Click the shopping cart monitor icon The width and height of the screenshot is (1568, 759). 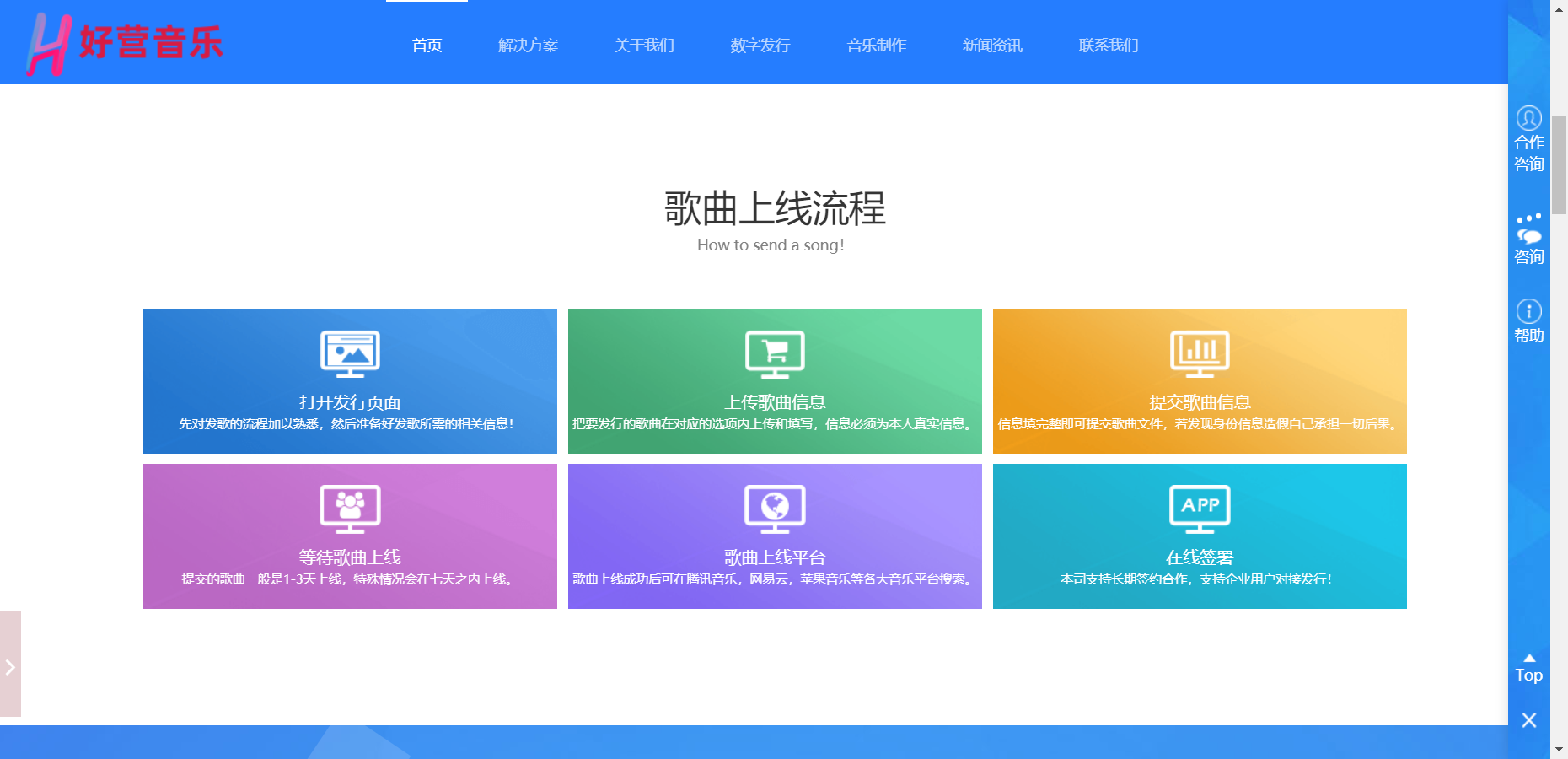pyautogui.click(x=775, y=353)
